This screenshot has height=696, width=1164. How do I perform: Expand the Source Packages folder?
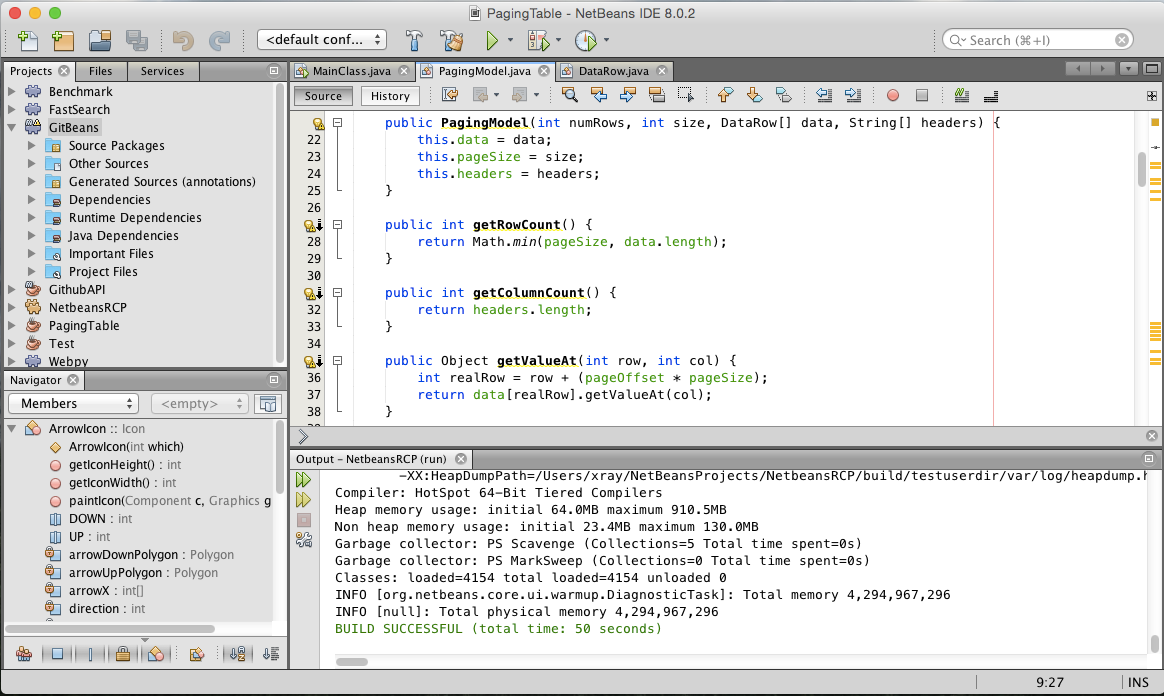(x=31, y=145)
